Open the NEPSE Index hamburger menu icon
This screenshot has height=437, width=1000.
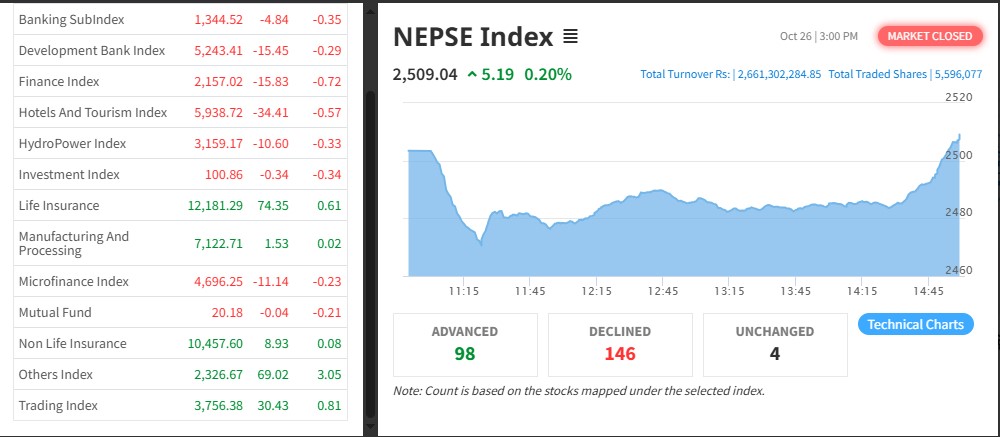(x=570, y=37)
